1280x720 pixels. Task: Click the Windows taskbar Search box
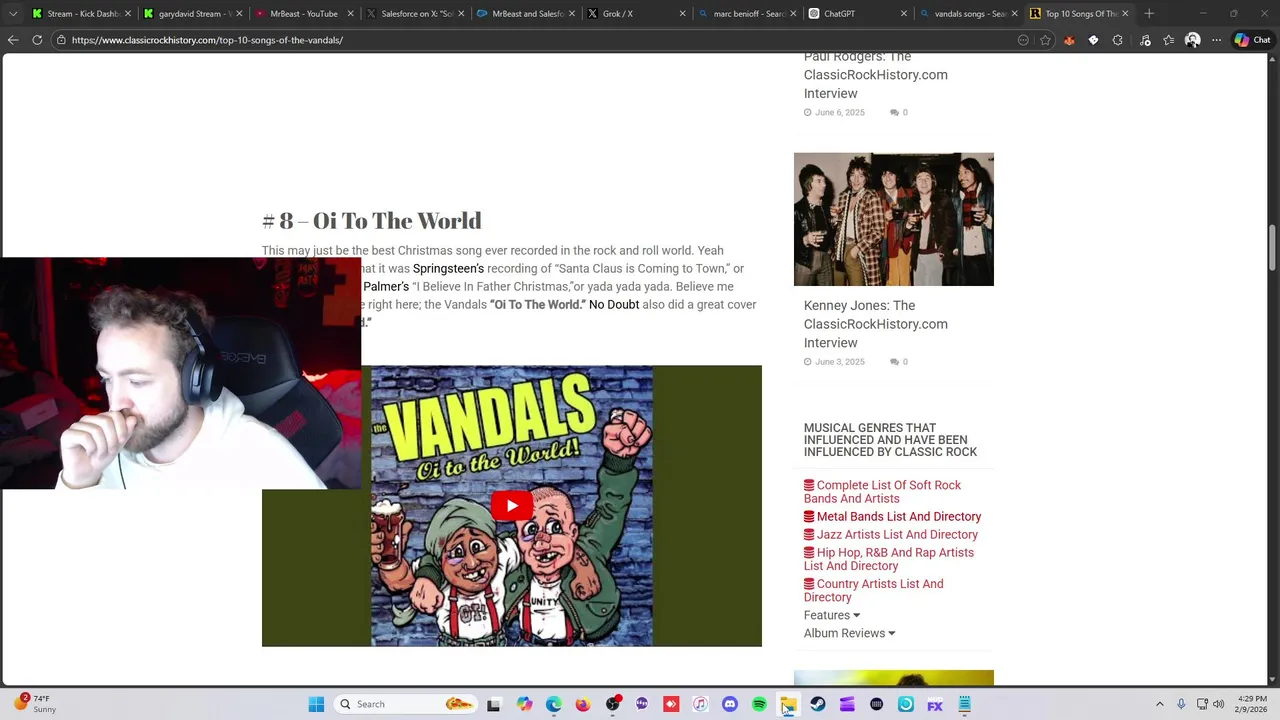click(405, 704)
